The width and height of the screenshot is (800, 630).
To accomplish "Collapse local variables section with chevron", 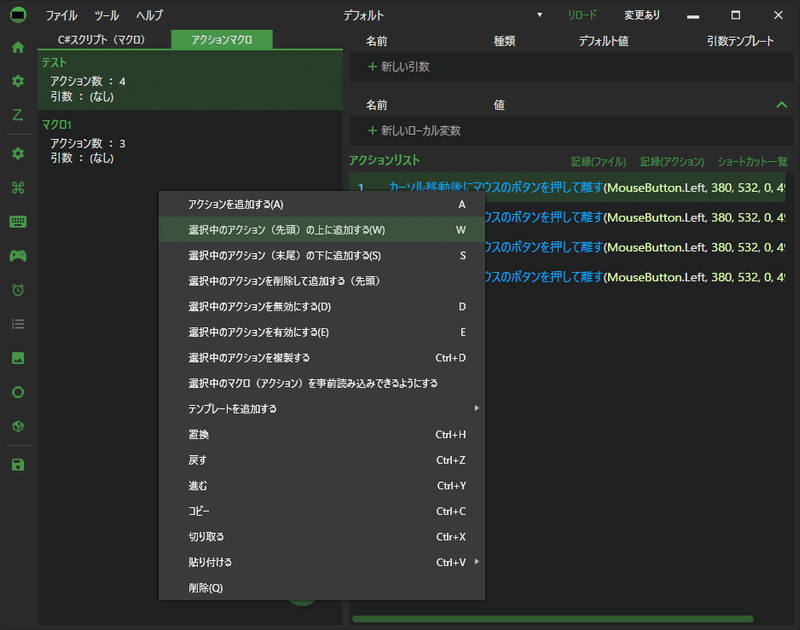I will 781,105.
